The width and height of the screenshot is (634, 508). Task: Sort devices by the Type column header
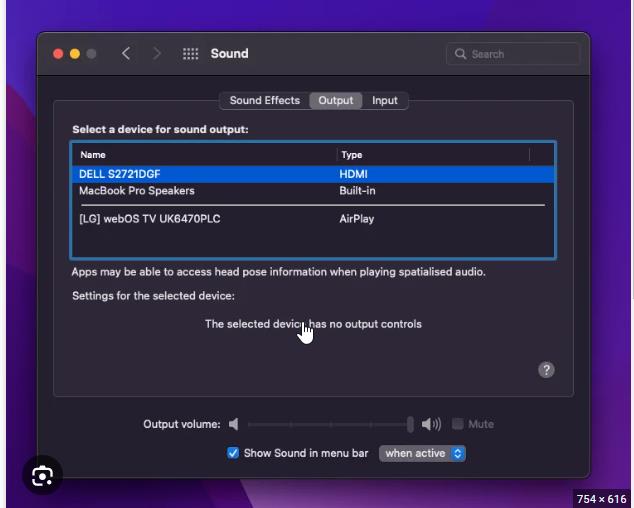pyautogui.click(x=433, y=155)
